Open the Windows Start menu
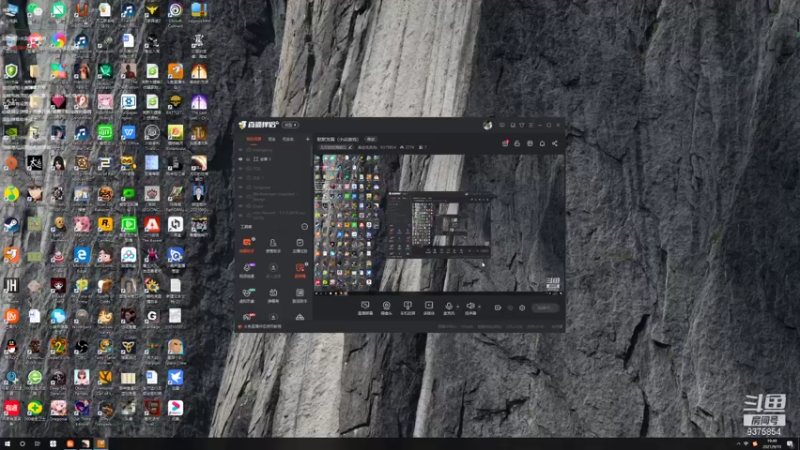Image resolution: width=800 pixels, height=450 pixels. 7,444
